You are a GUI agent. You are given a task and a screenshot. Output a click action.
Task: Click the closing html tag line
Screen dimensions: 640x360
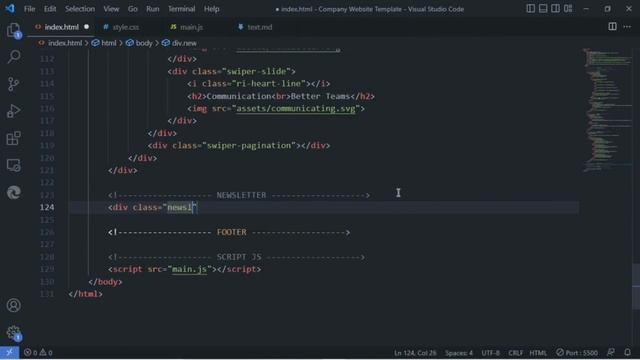pyautogui.click(x=86, y=294)
